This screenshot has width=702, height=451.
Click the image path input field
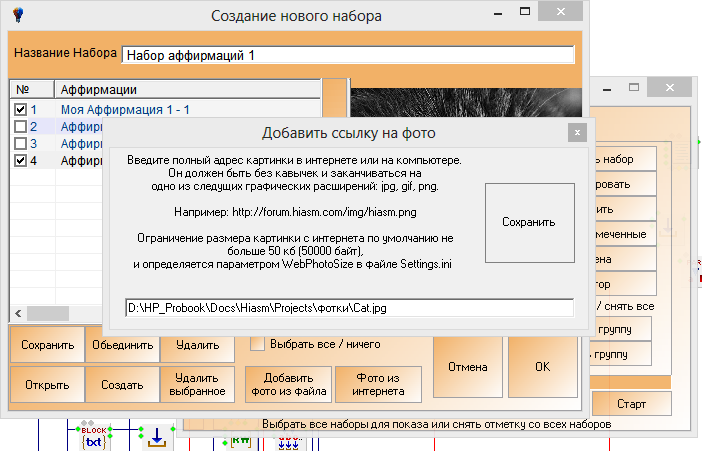(349, 308)
